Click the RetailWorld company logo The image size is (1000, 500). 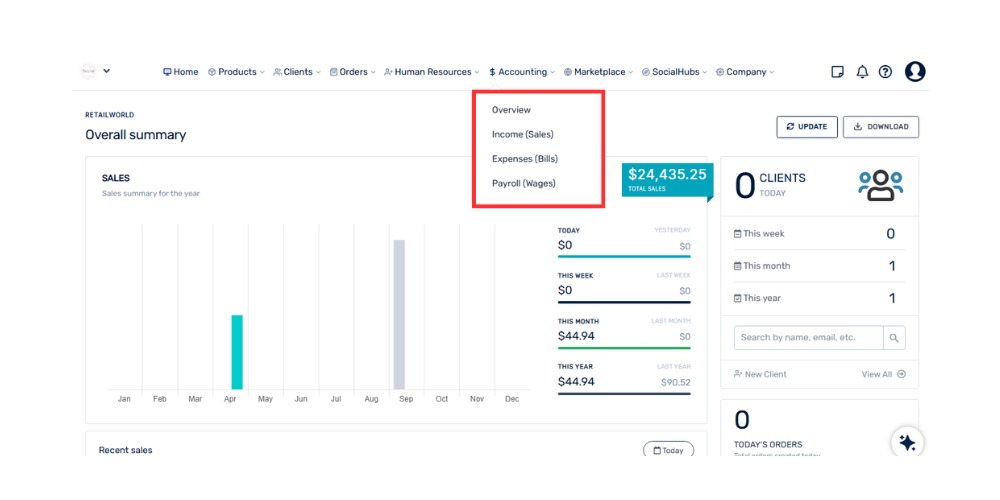88,71
